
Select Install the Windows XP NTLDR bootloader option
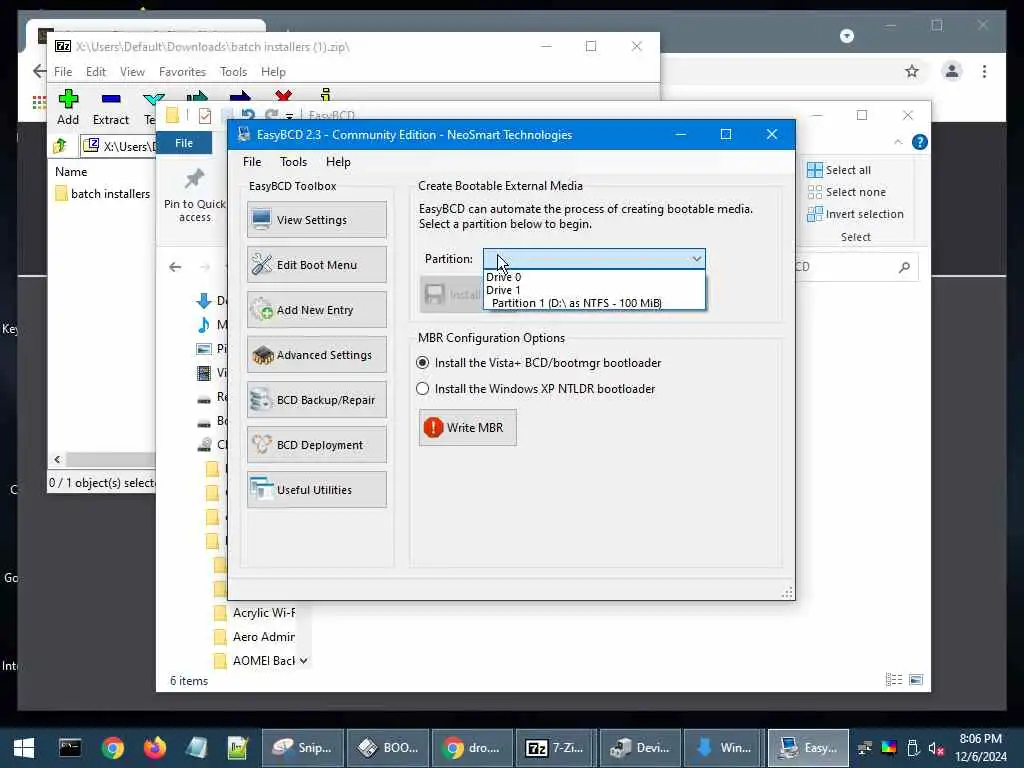coord(536,389)
